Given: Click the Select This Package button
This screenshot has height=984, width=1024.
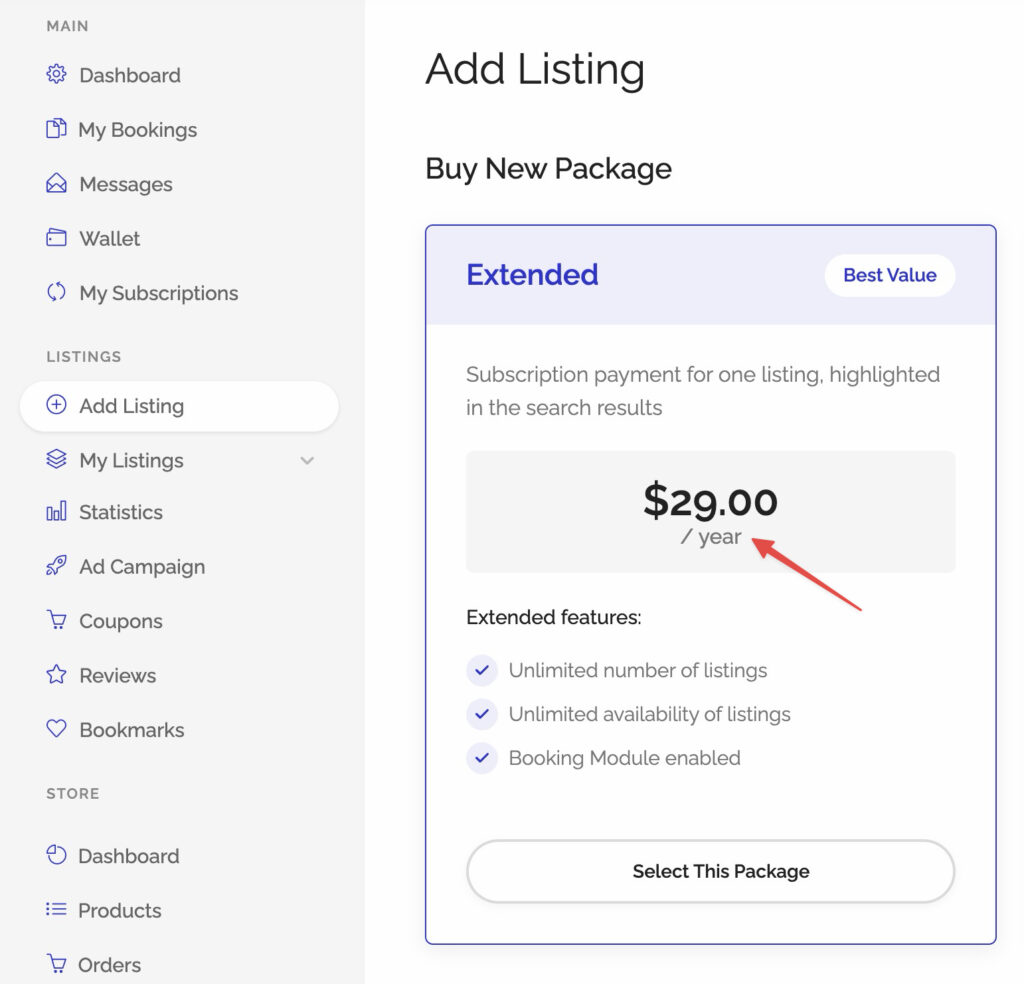Looking at the screenshot, I should [x=711, y=871].
